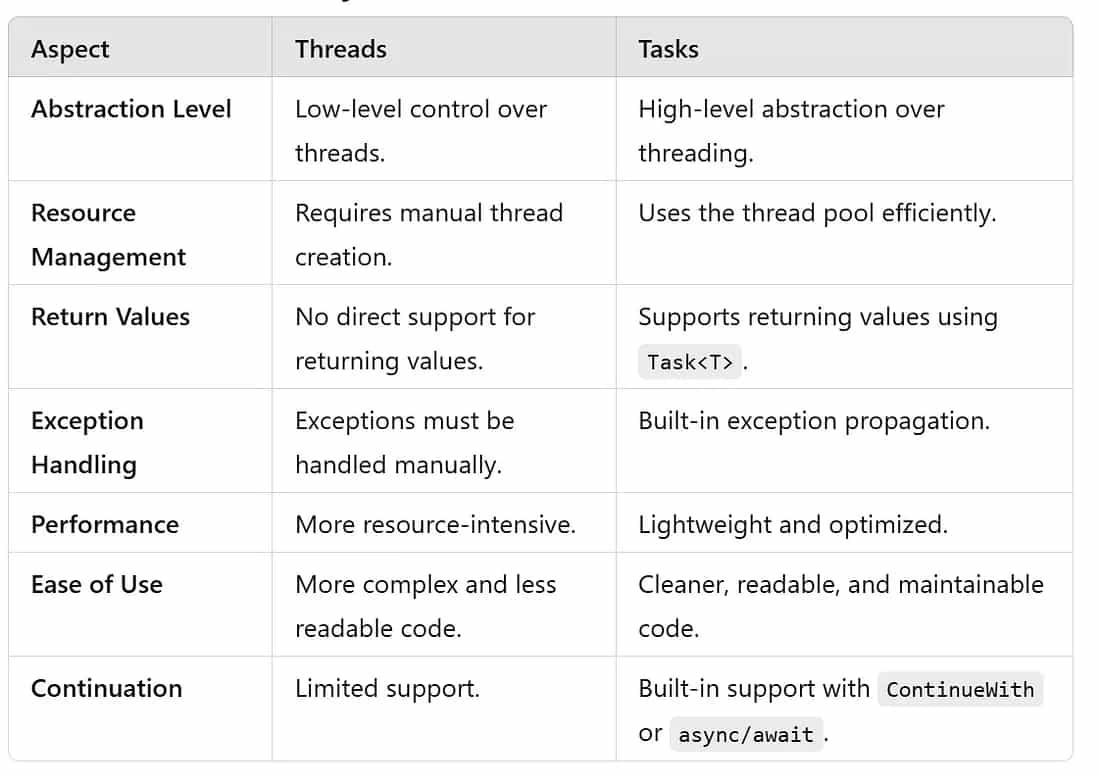The width and height of the screenshot is (1100, 776).
Task: Click the async/await code snippet
Action: (746, 734)
